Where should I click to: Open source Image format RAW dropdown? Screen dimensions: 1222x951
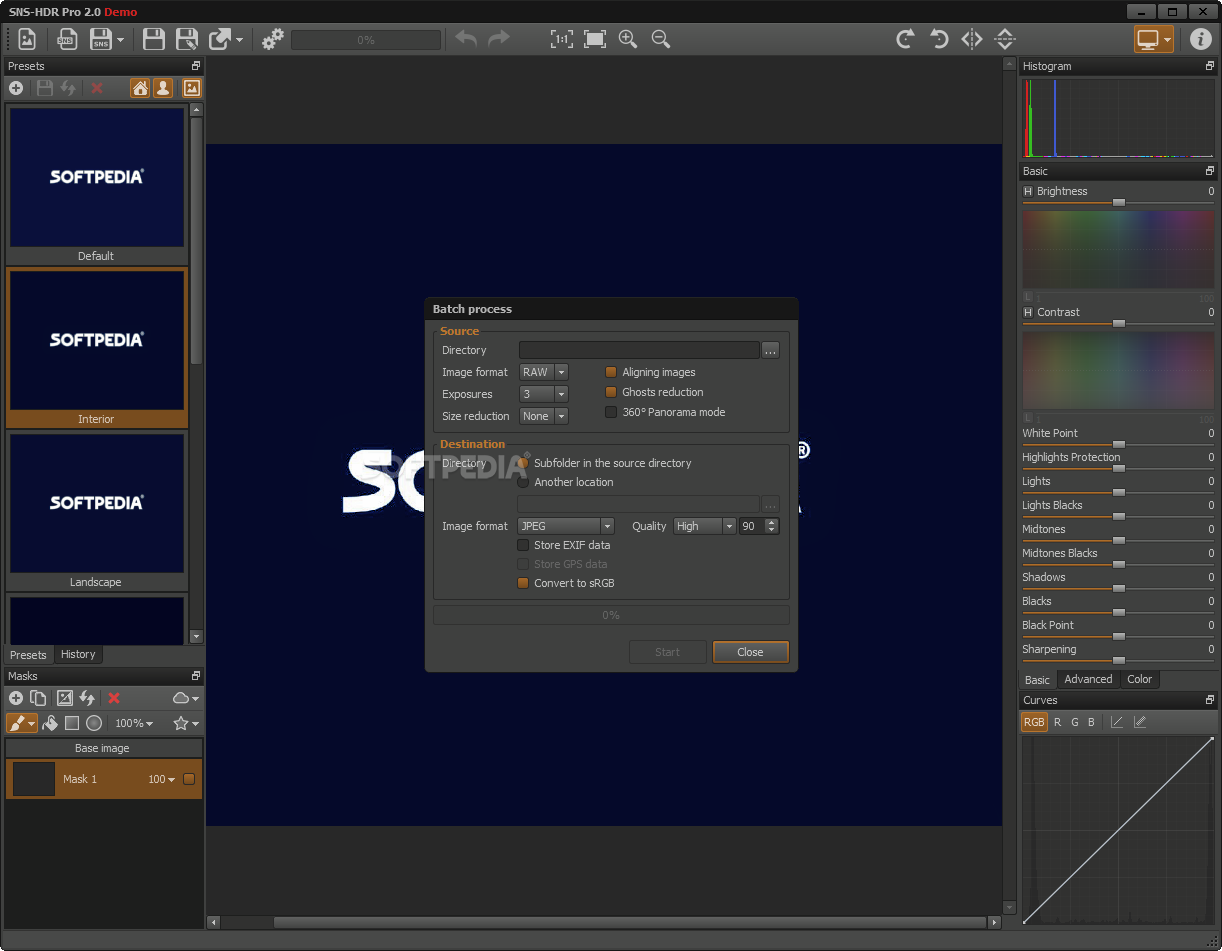click(x=544, y=372)
